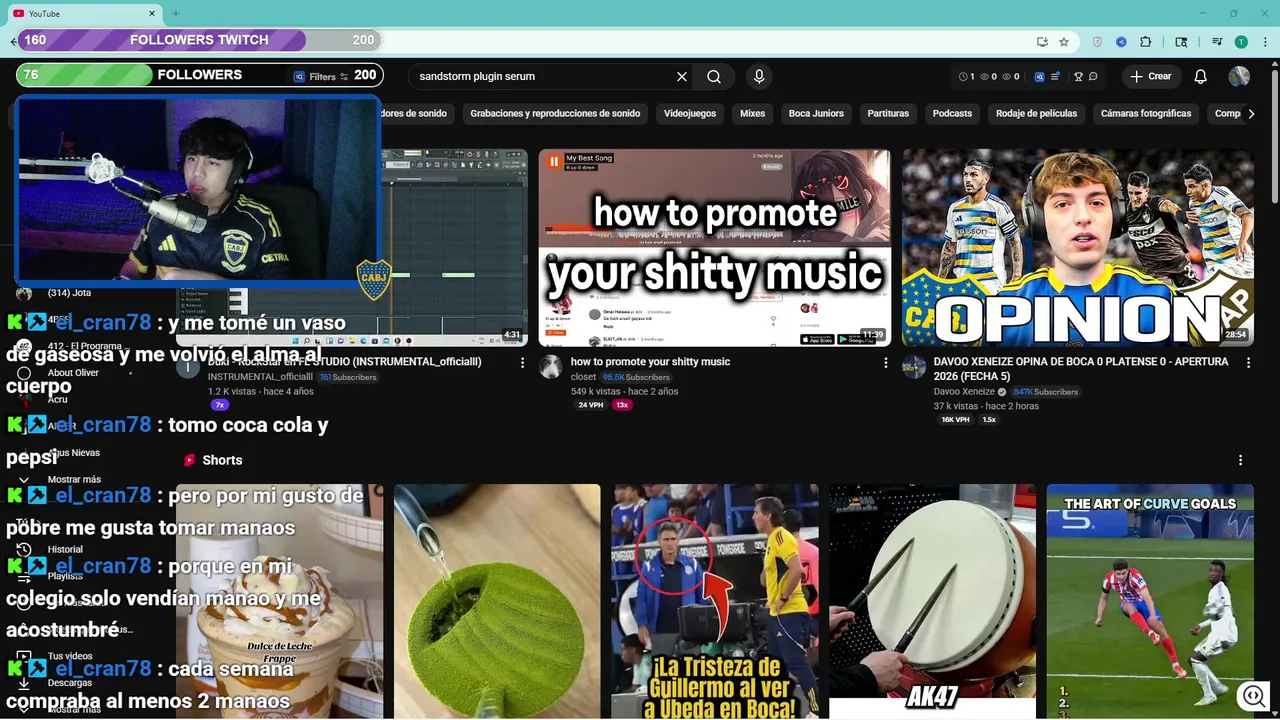Viewport: 1280px width, 720px height.
Task: Click the 24 VPH badge
Action: [590, 405]
